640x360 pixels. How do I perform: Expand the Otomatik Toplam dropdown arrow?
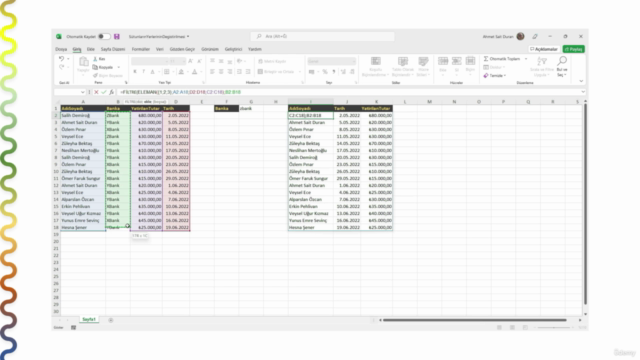point(526,59)
